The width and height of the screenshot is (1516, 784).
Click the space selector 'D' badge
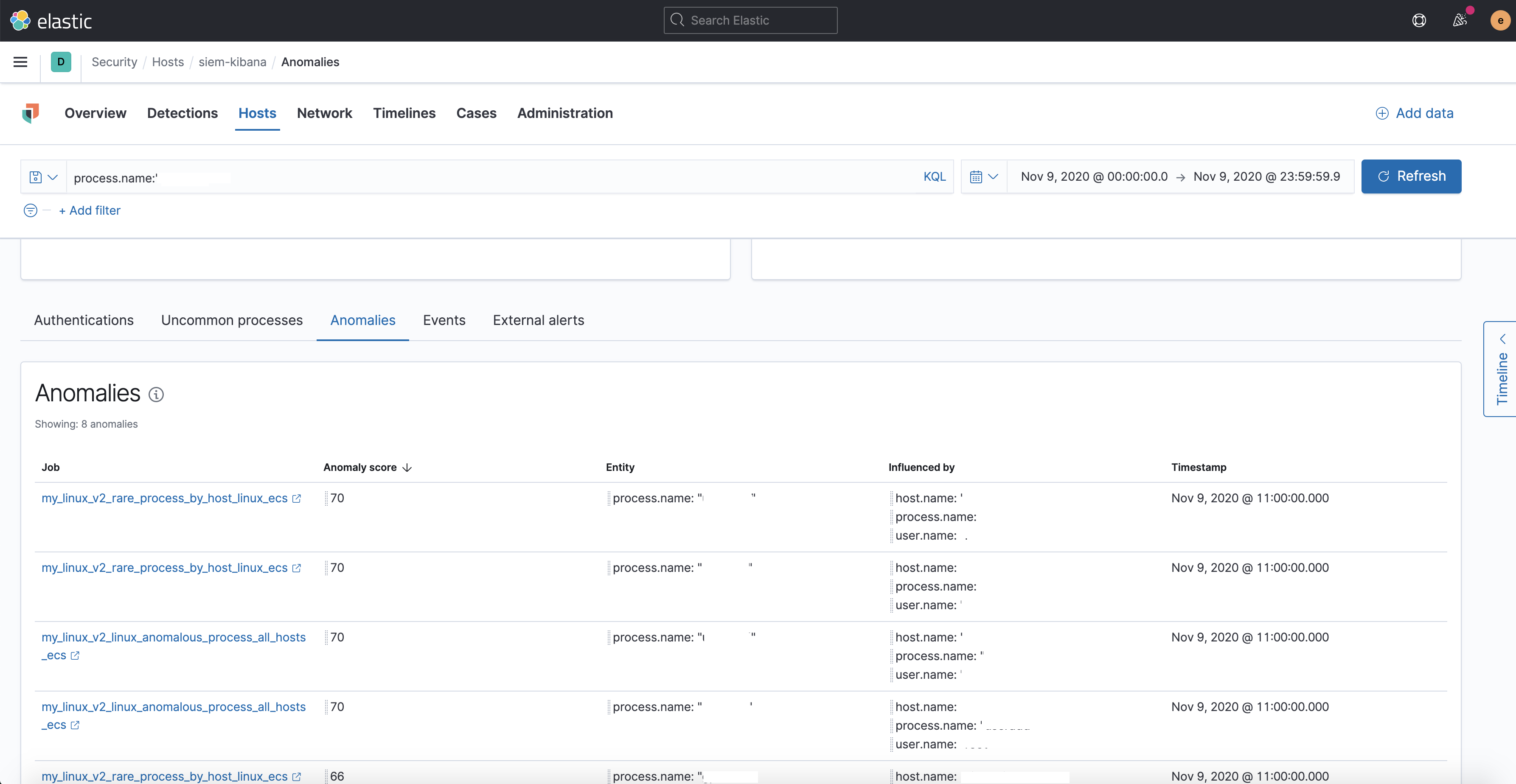click(61, 62)
